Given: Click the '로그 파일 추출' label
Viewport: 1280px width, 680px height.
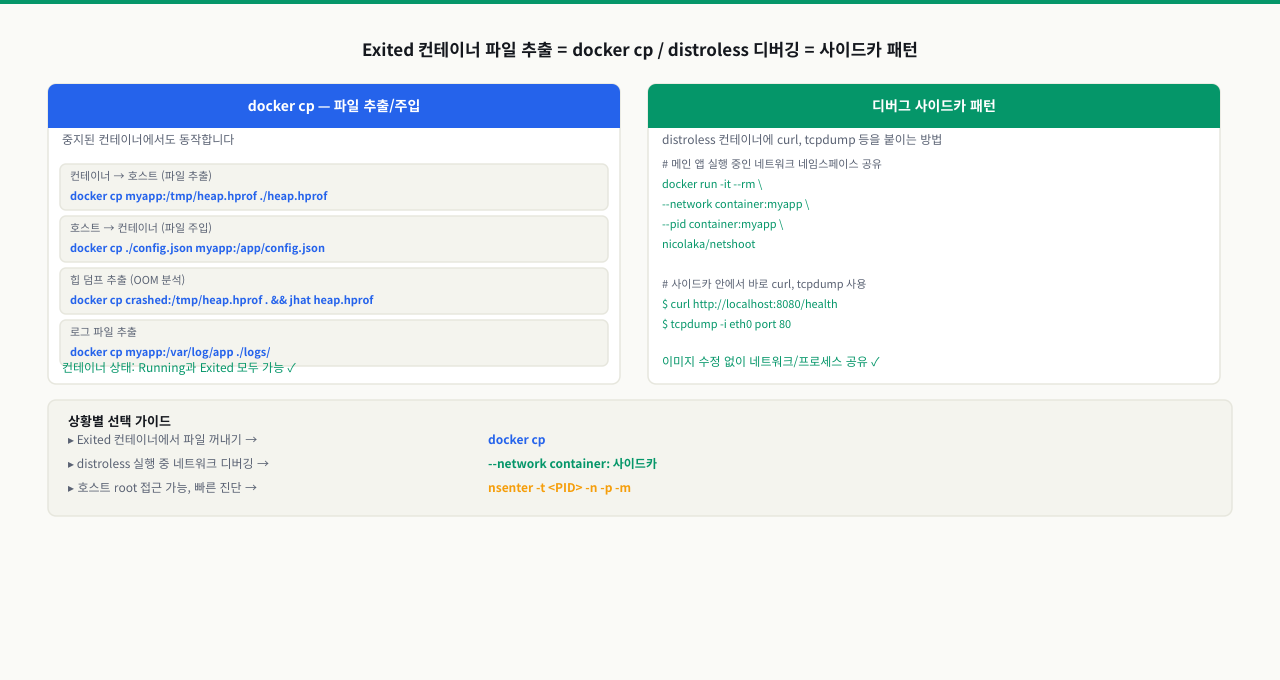Looking at the screenshot, I should coord(103,332).
